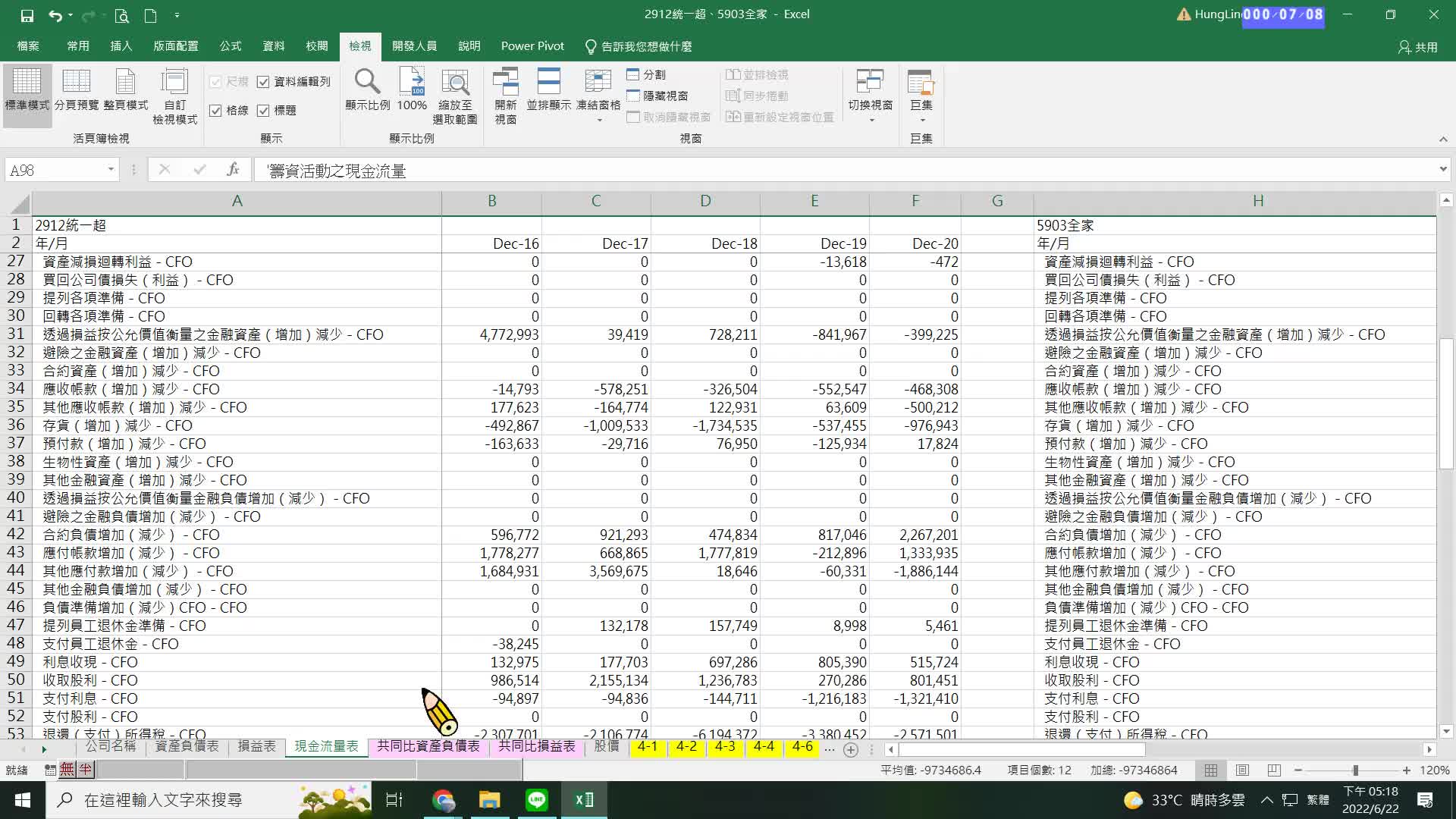Viewport: 1456px width, 819px height.
Task: Click the fx insert function icon
Action: point(233,170)
